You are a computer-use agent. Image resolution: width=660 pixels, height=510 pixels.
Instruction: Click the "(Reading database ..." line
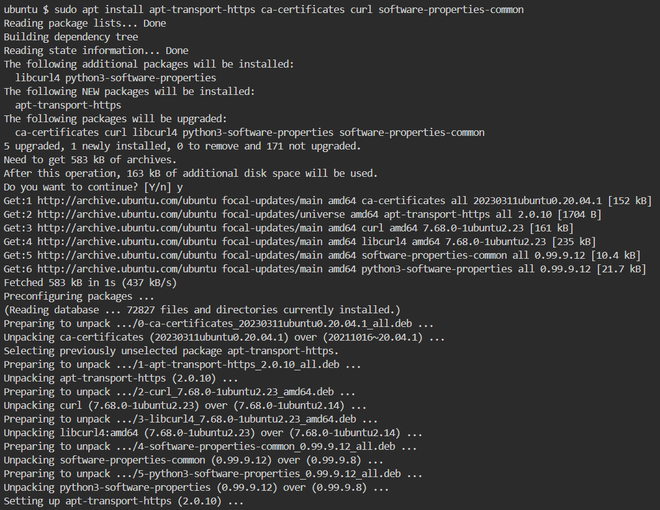pos(201,310)
